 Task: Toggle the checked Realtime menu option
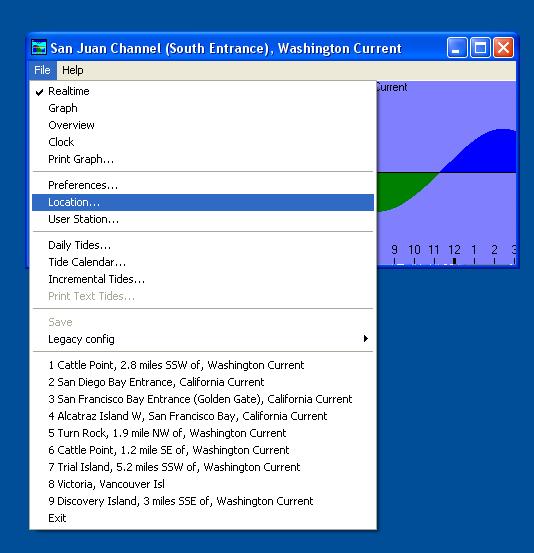(x=203, y=91)
